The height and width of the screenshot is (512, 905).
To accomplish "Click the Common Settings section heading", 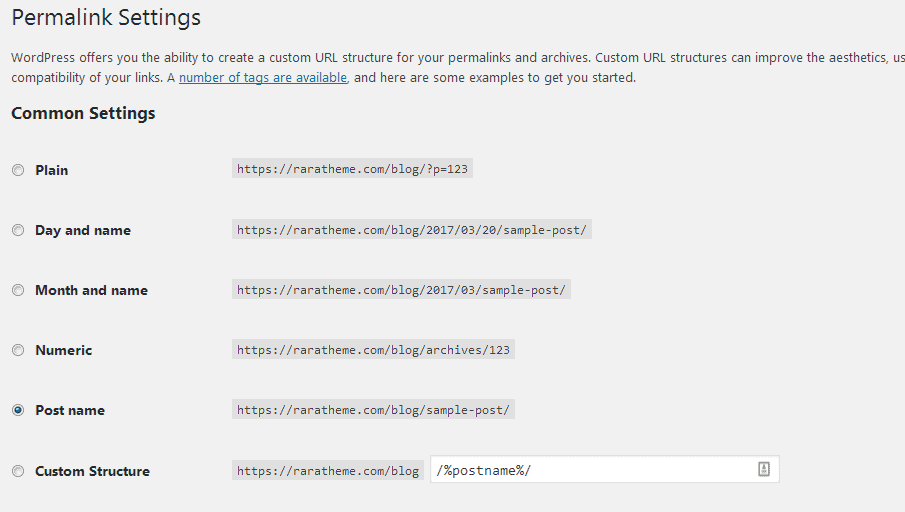I will (x=83, y=113).
